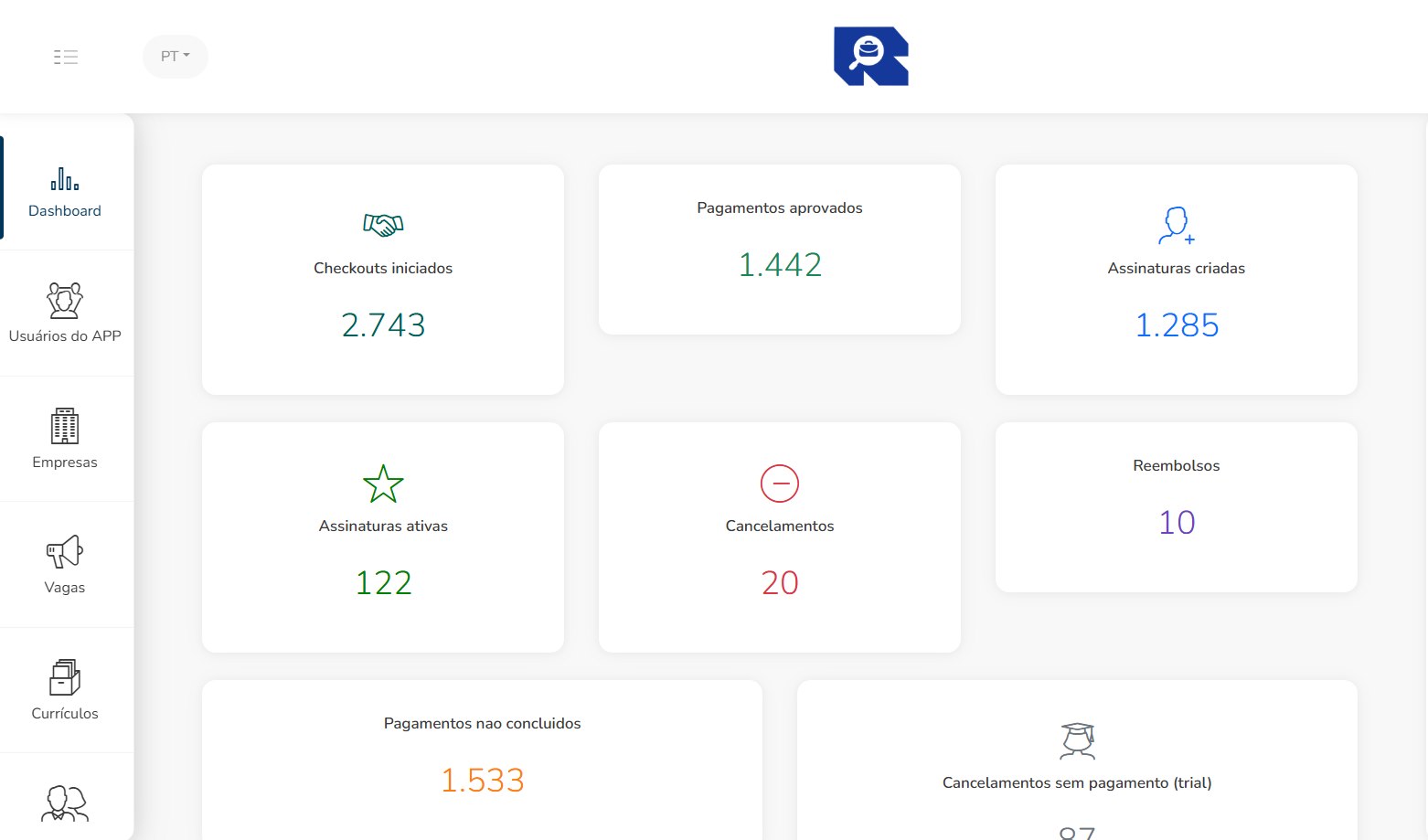Click the 20 cancellations value
Viewport: 1428px width, 840px height.
tap(780, 582)
